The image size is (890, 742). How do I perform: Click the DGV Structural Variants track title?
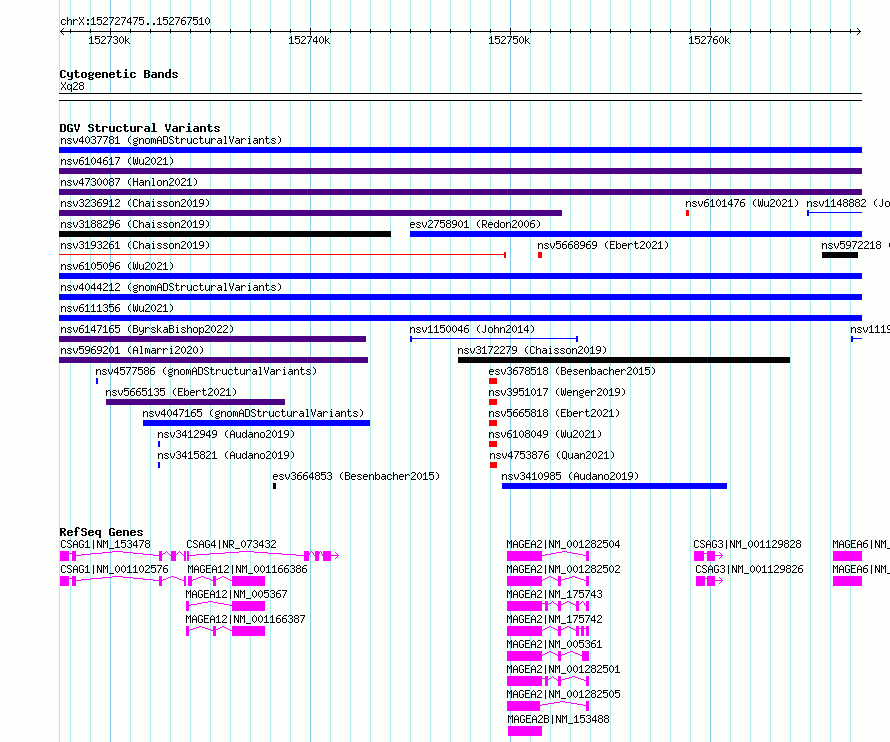click(x=140, y=128)
